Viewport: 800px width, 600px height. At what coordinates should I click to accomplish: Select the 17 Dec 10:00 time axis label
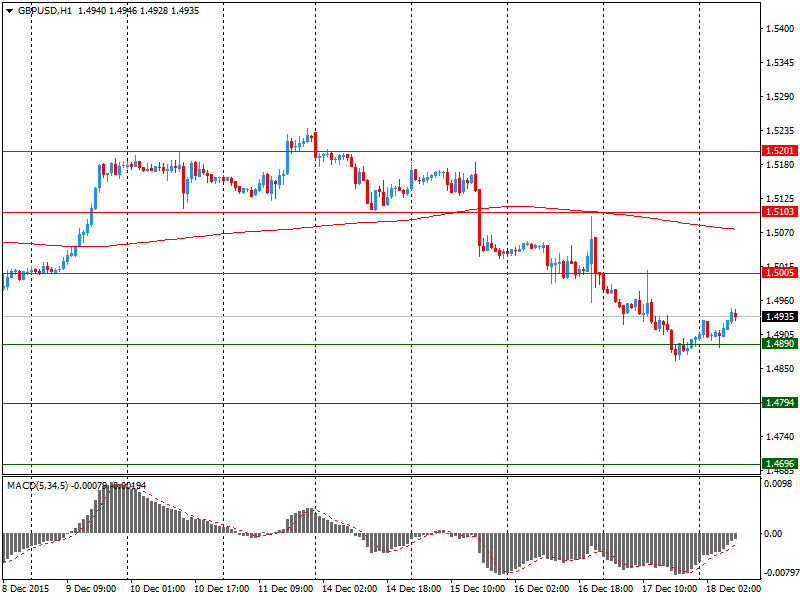(670, 589)
